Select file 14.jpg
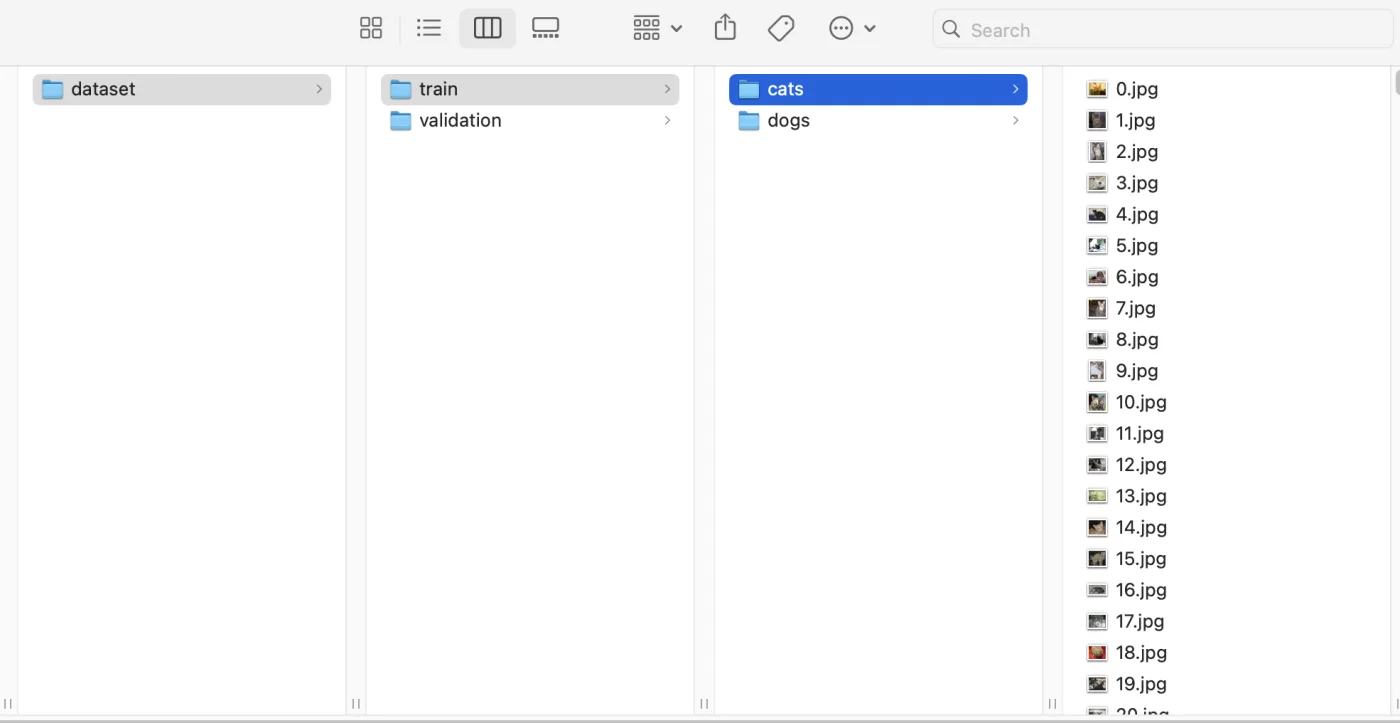 click(1141, 527)
